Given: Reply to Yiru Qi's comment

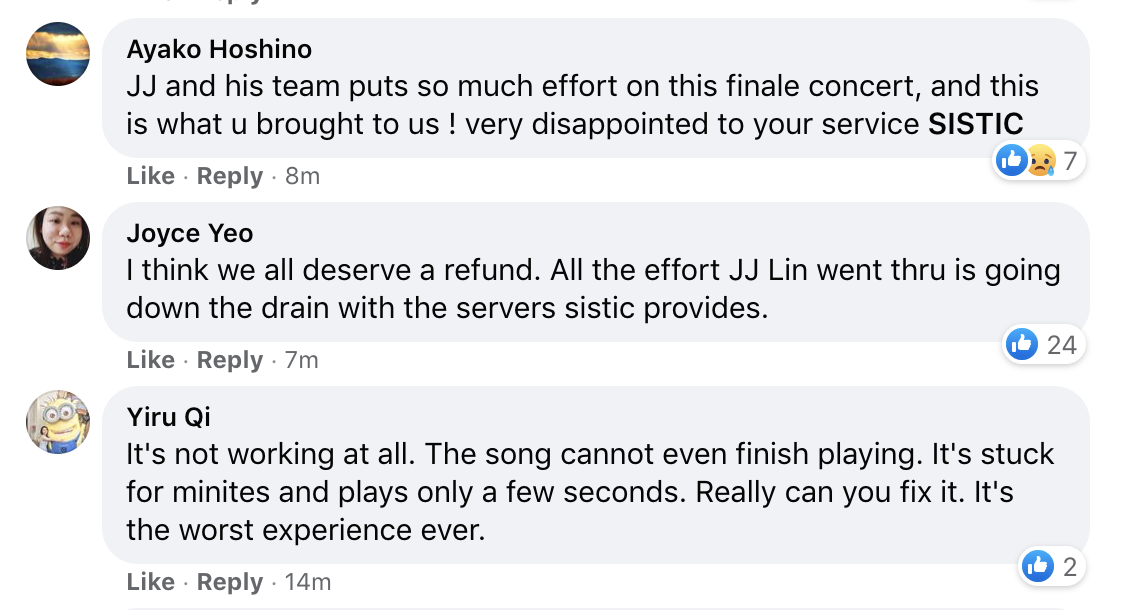Looking at the screenshot, I should click(x=229, y=581).
